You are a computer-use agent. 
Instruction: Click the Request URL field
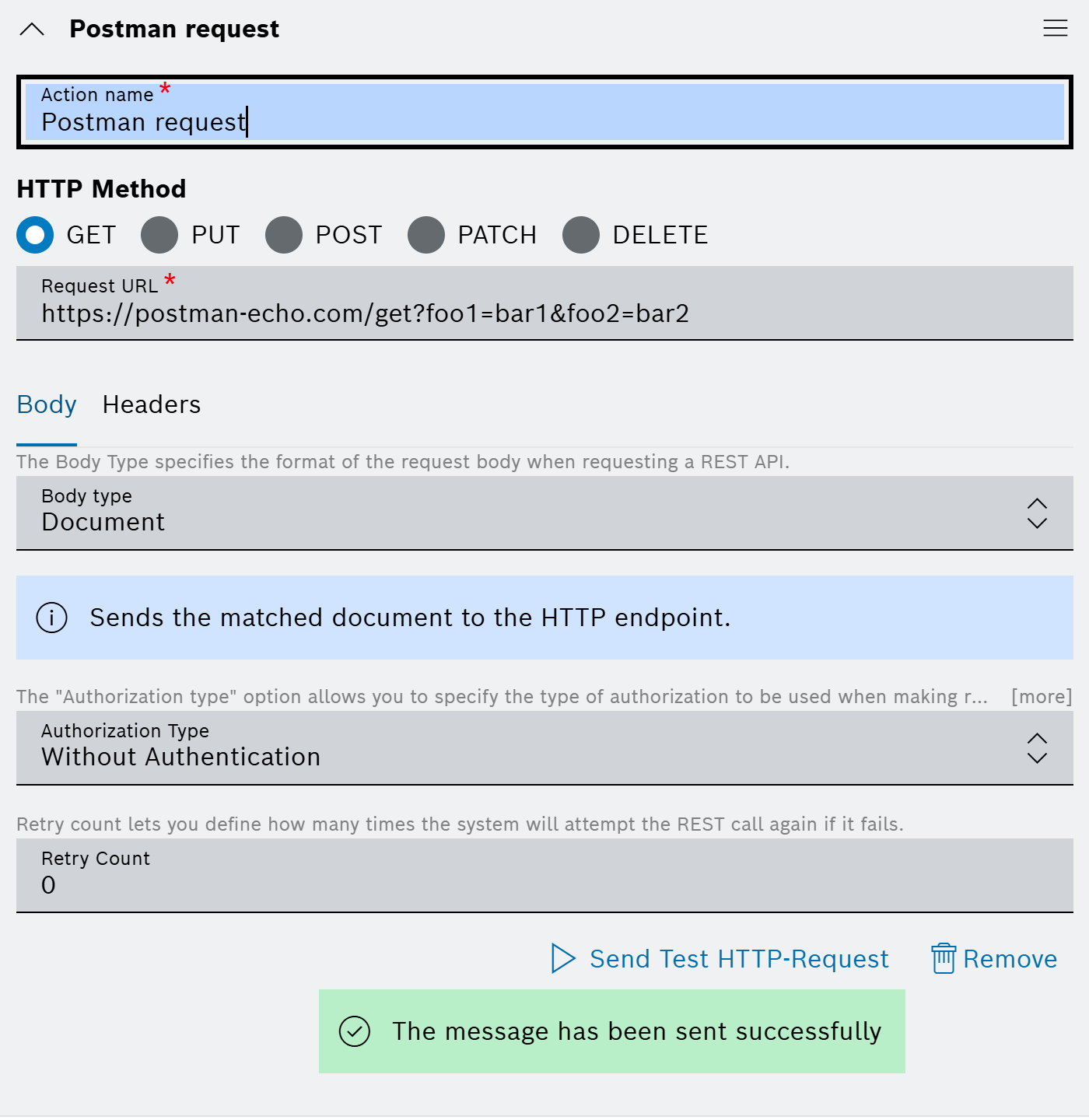tap(544, 303)
